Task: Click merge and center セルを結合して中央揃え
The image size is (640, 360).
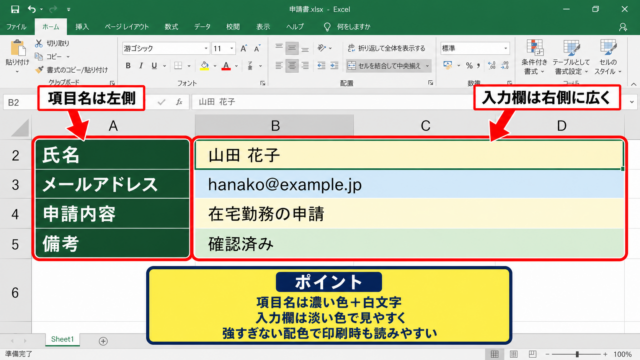Action: (384, 66)
